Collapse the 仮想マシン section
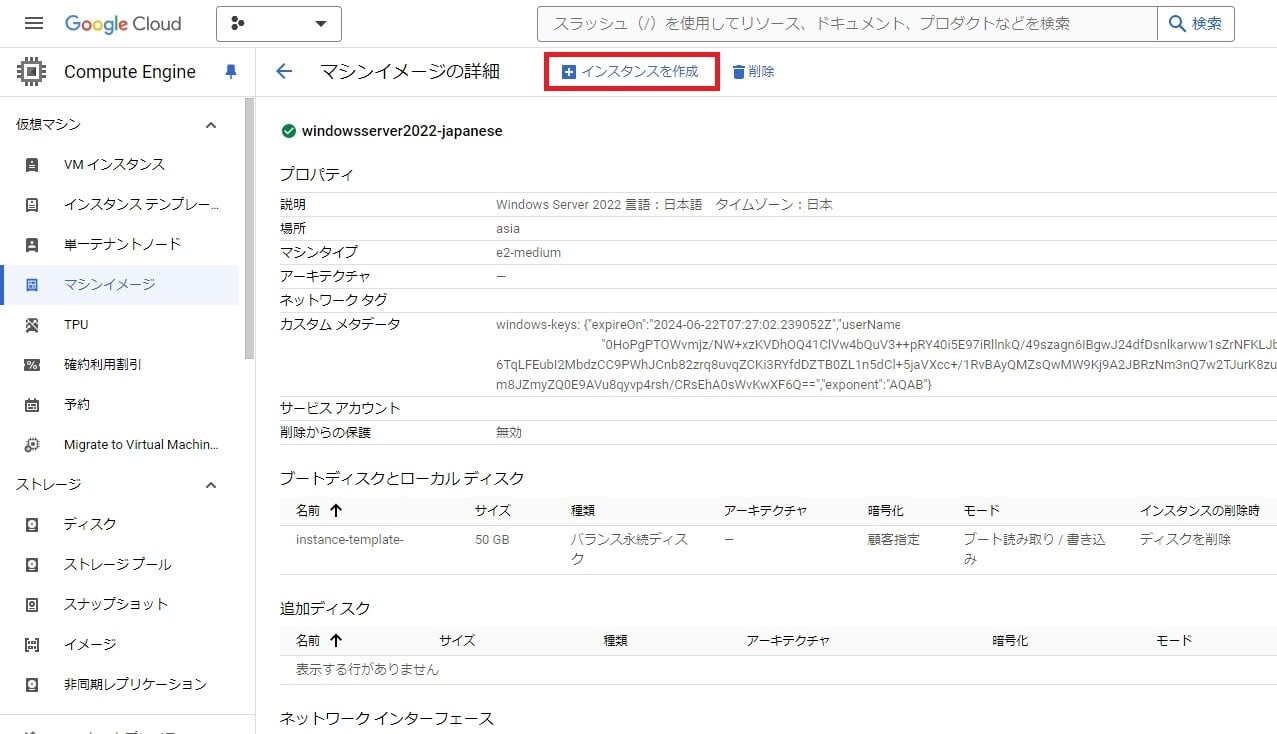The height and width of the screenshot is (734, 1277). [211, 125]
